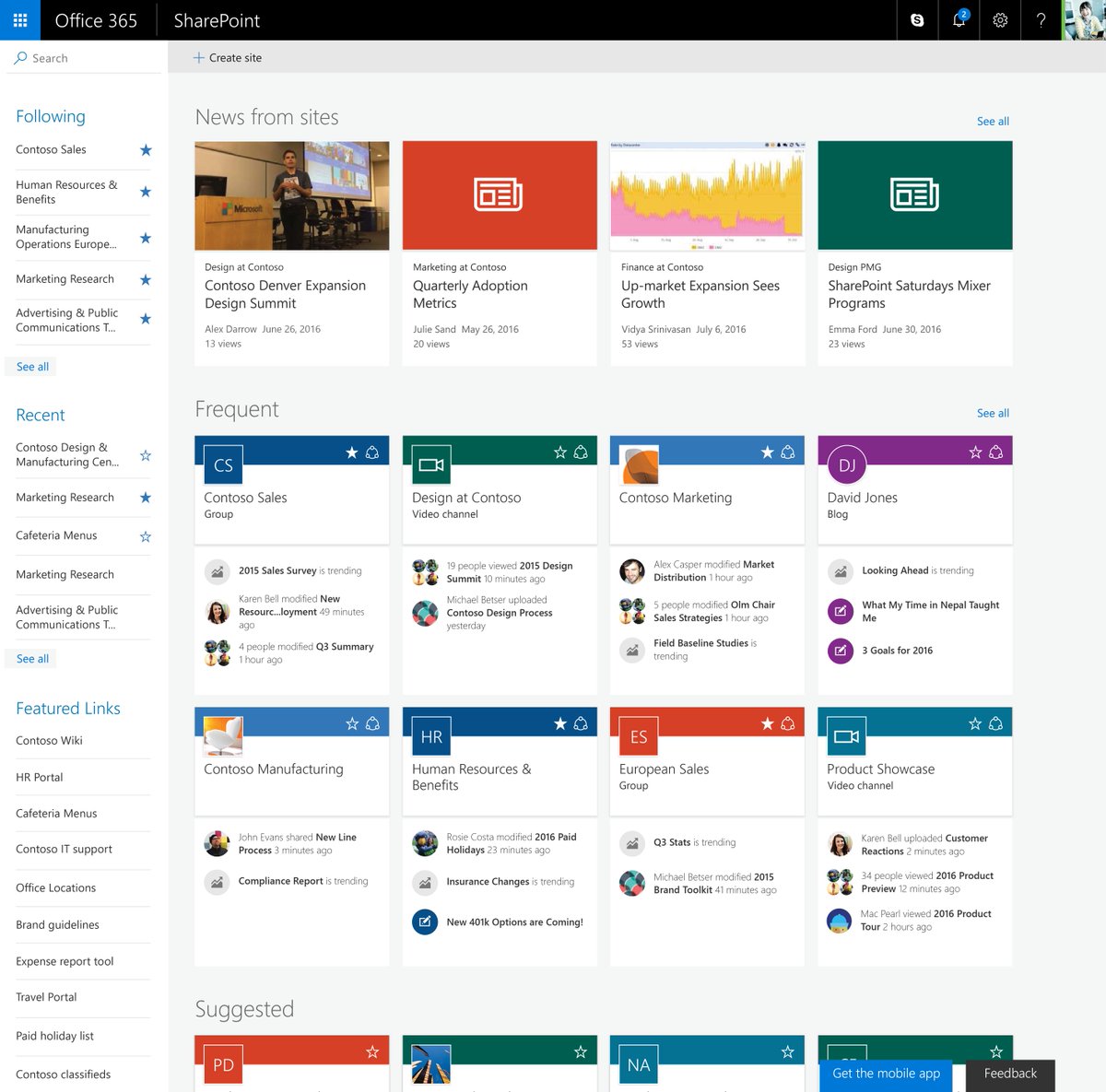Toggle follow star on the PD suggested card

coord(372,1052)
